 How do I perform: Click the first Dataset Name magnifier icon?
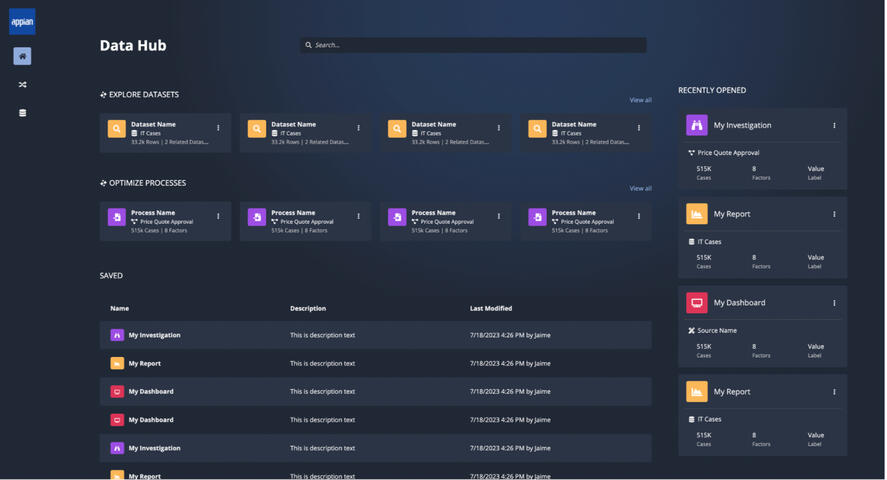(x=117, y=129)
